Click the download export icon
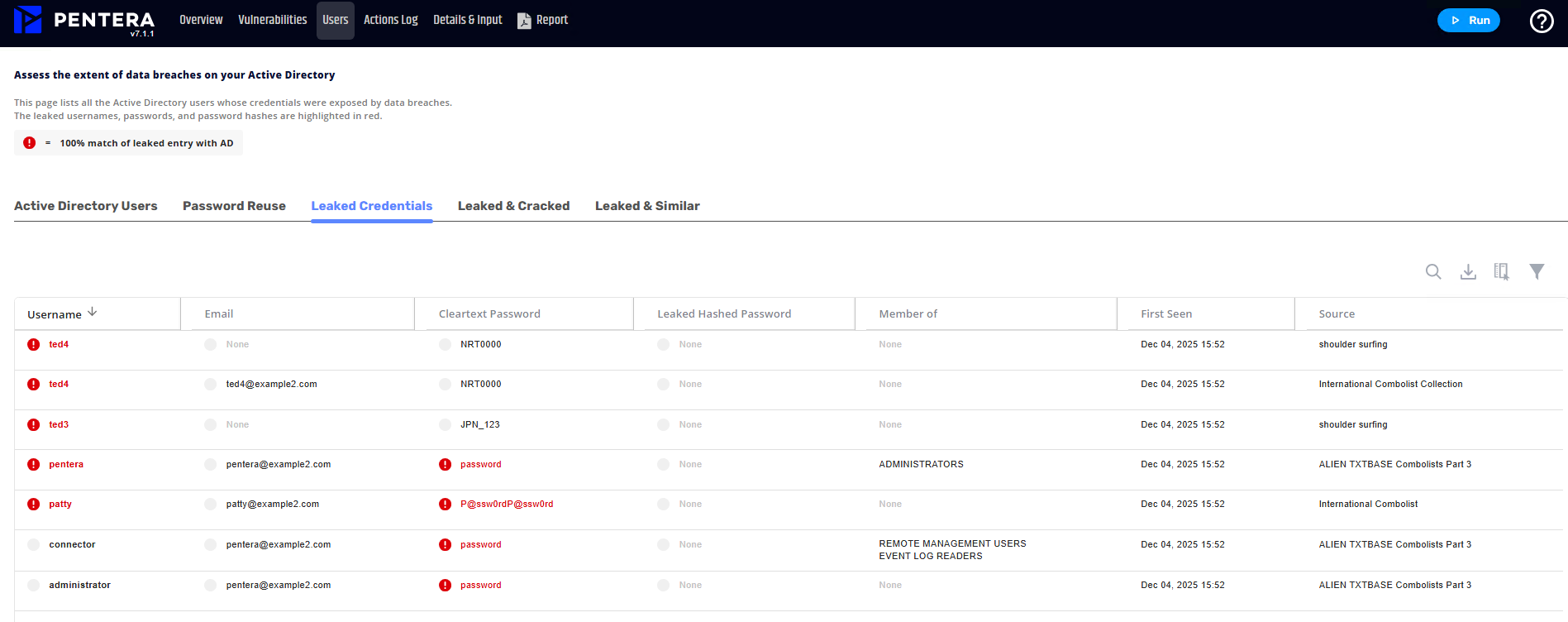 tap(1468, 271)
